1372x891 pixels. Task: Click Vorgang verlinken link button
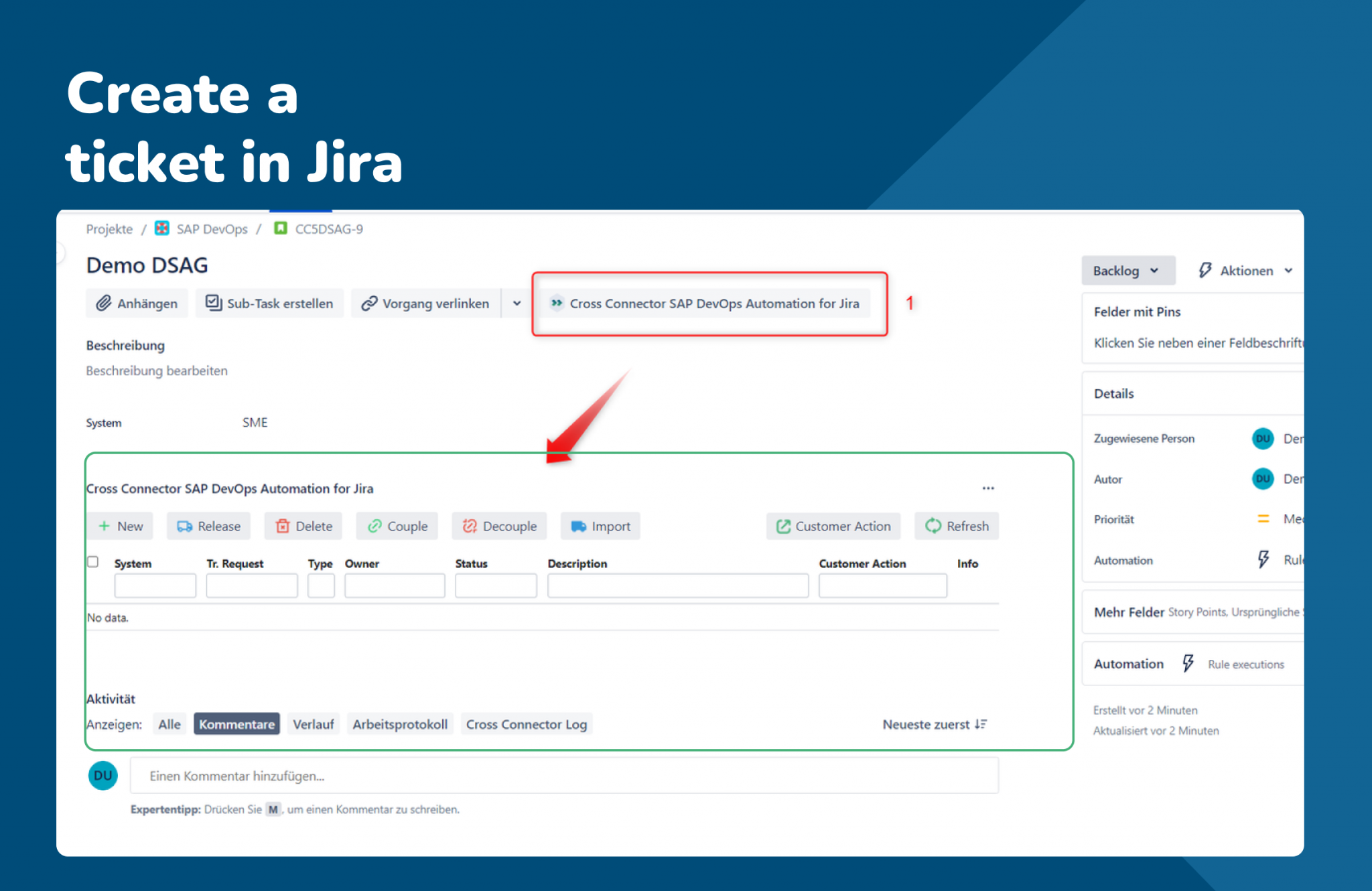pyautogui.click(x=426, y=303)
